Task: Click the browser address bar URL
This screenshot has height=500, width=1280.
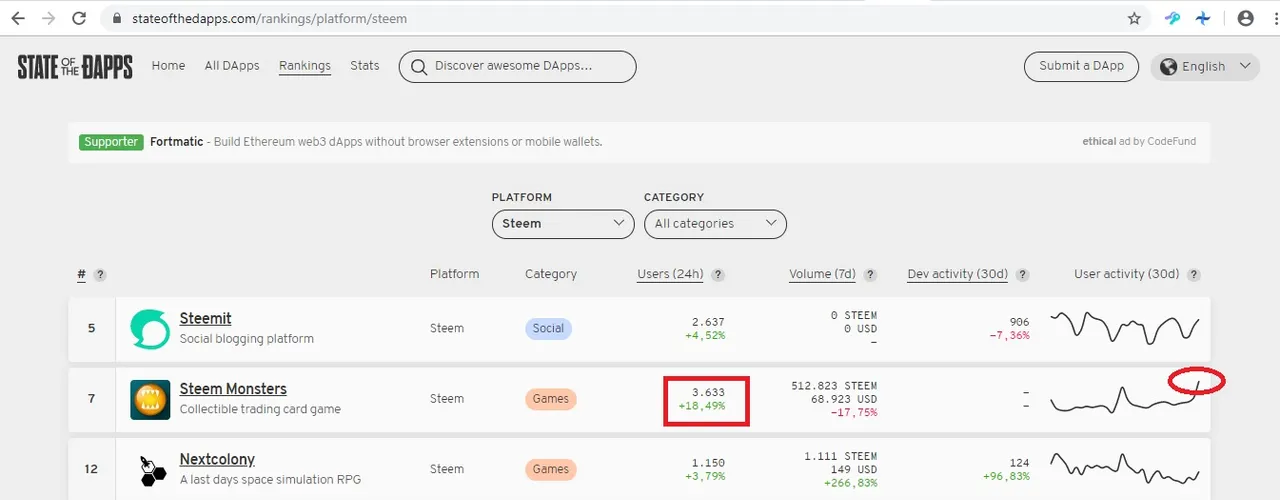Action: coord(270,18)
